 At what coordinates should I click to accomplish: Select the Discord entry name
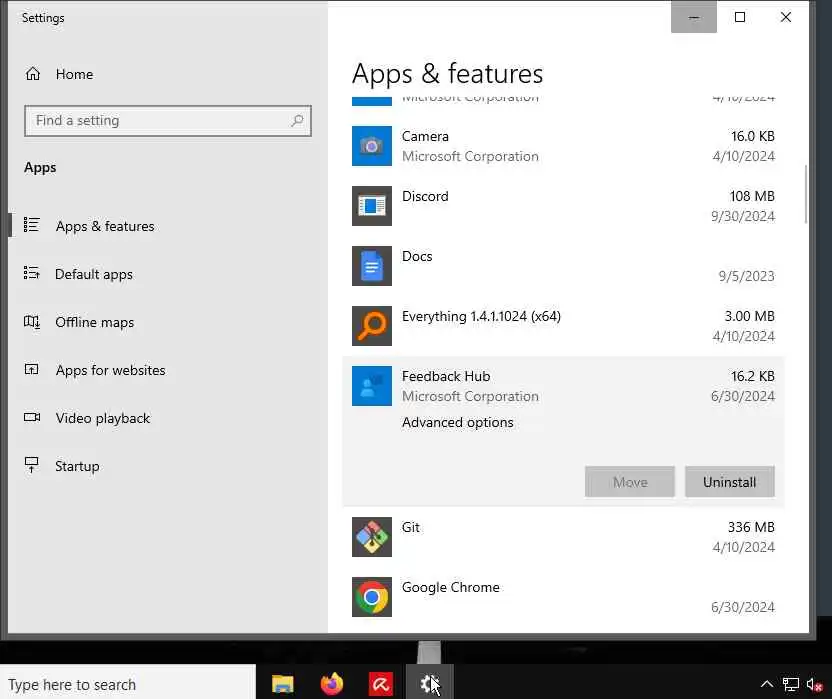pos(425,196)
